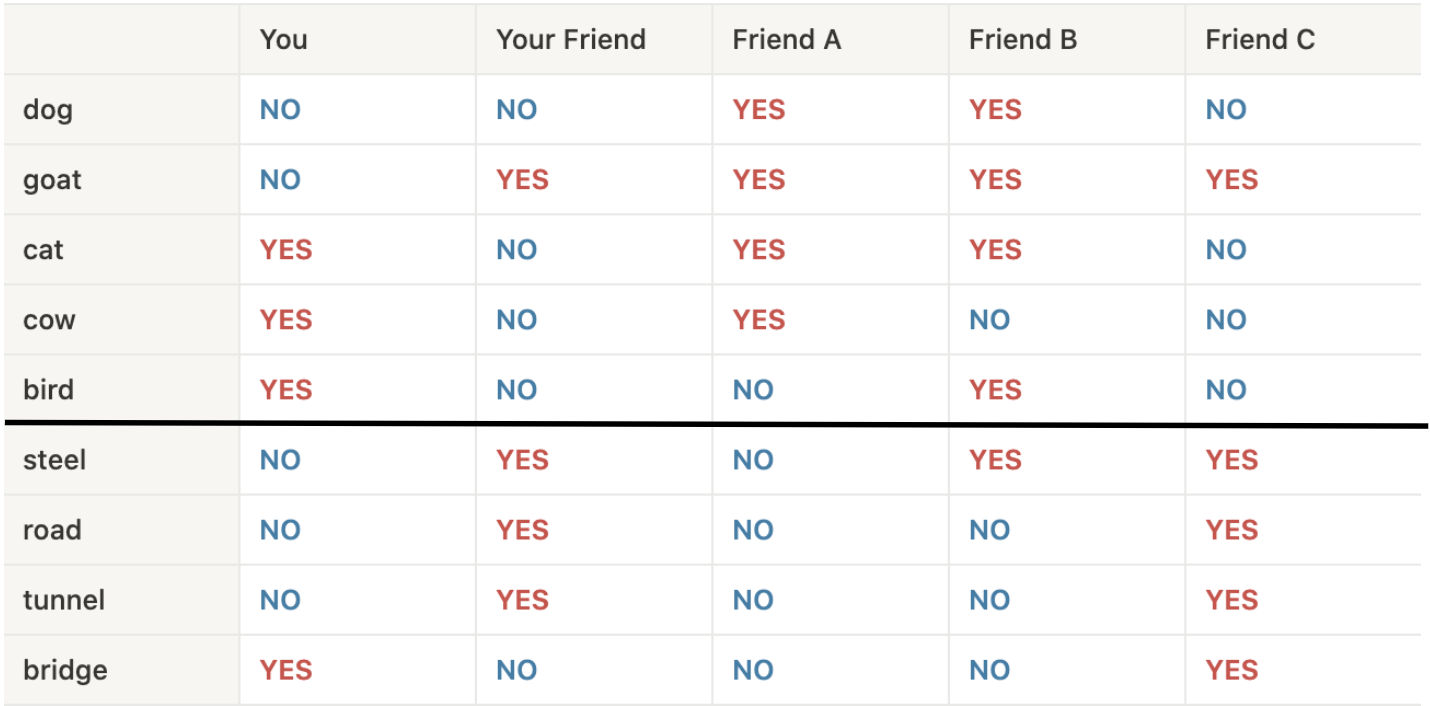Click the "bridge" row label
This screenshot has width=1430, height=706.
[65, 670]
